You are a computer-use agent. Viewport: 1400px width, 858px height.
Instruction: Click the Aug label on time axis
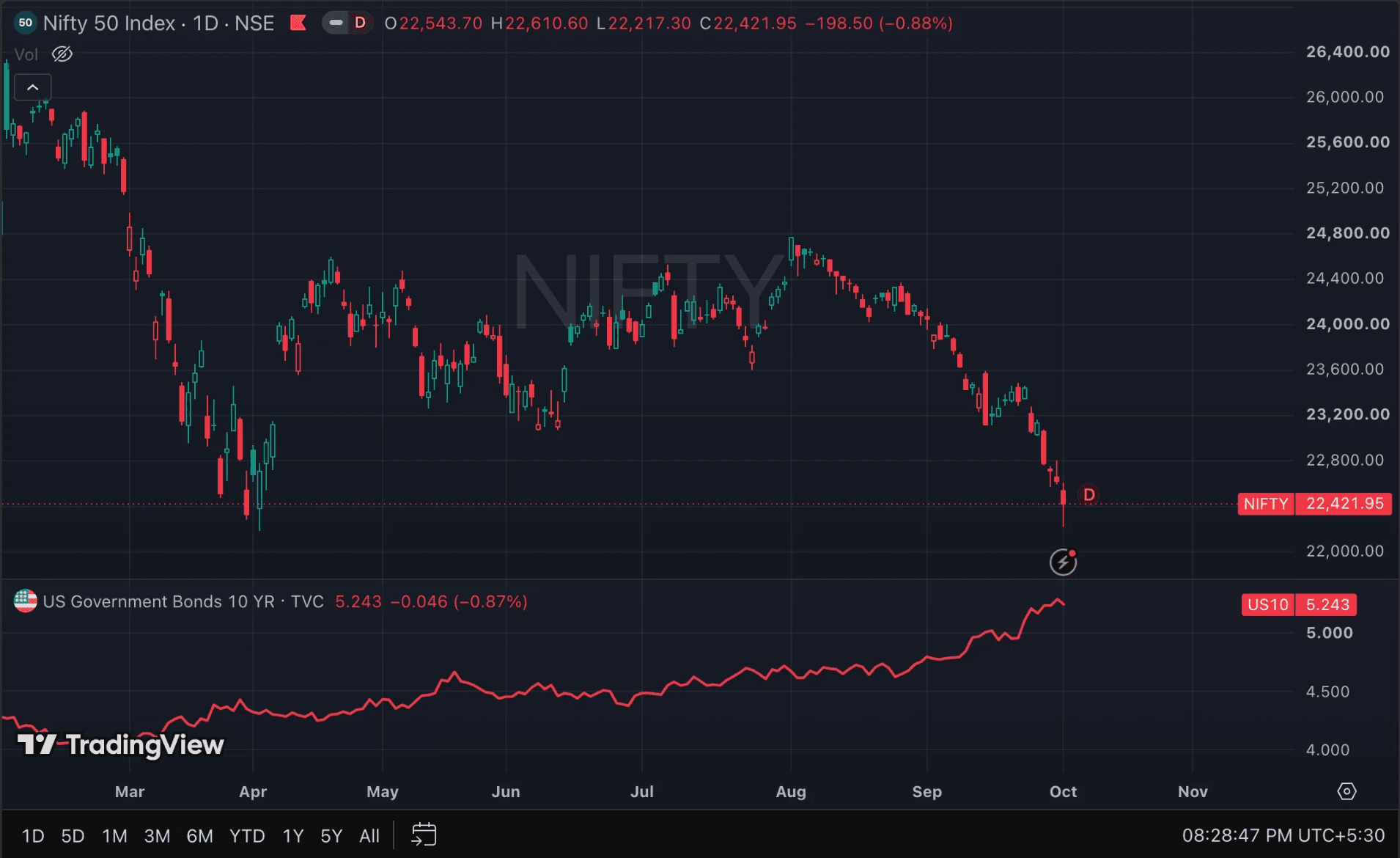pyautogui.click(x=791, y=792)
